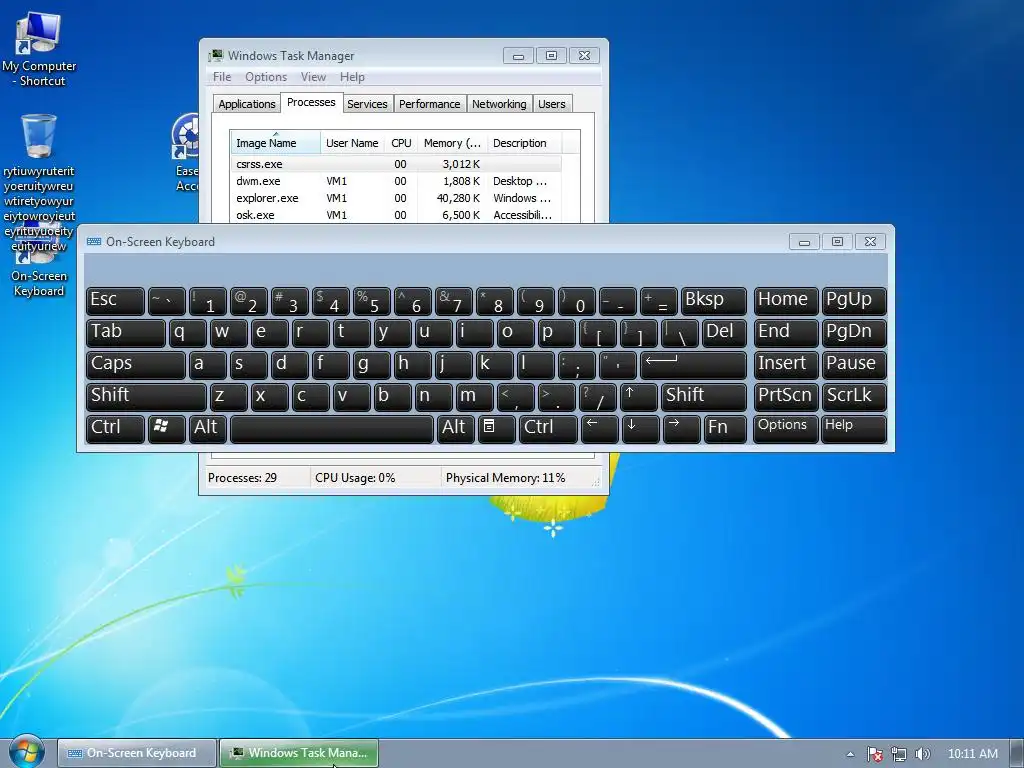This screenshot has height=768, width=1024.
Task: Open the Help menu in Task Manager
Action: [352, 77]
